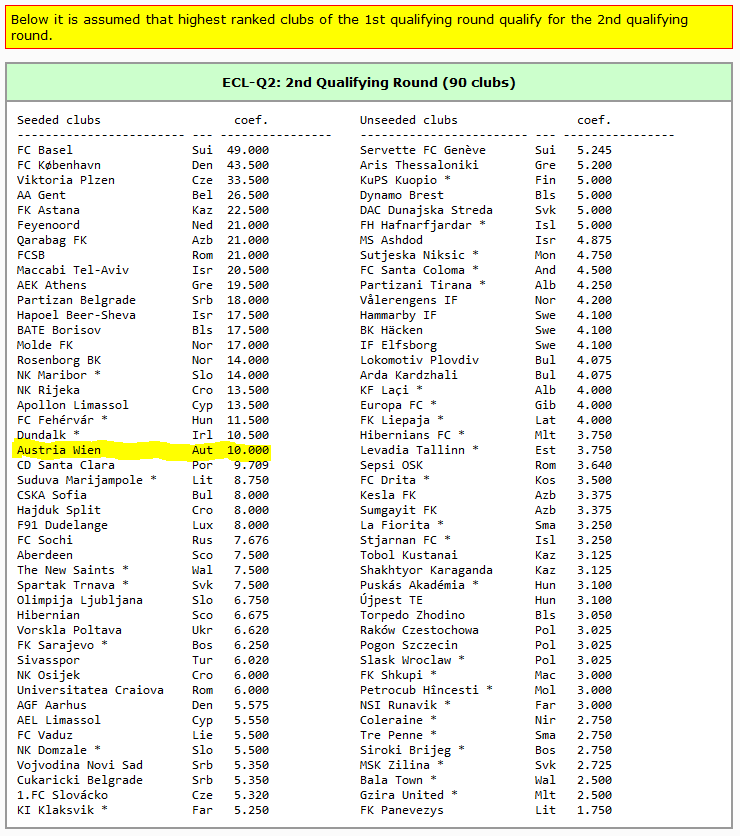Click 'The New Saints' club name
The image size is (740, 836).
66,570
